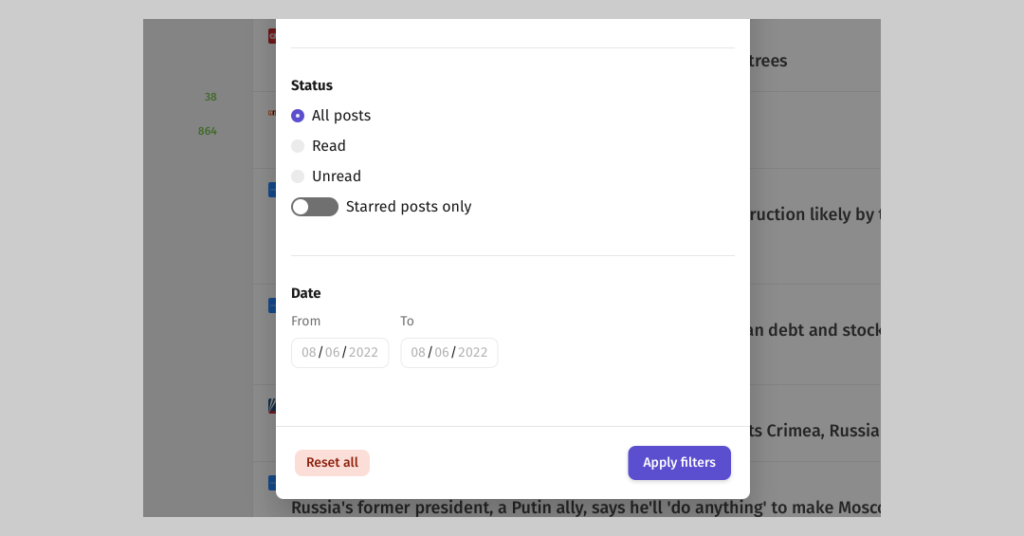The width and height of the screenshot is (1024, 536).
Task: Select the year 2022 in To date
Action: coord(472,353)
